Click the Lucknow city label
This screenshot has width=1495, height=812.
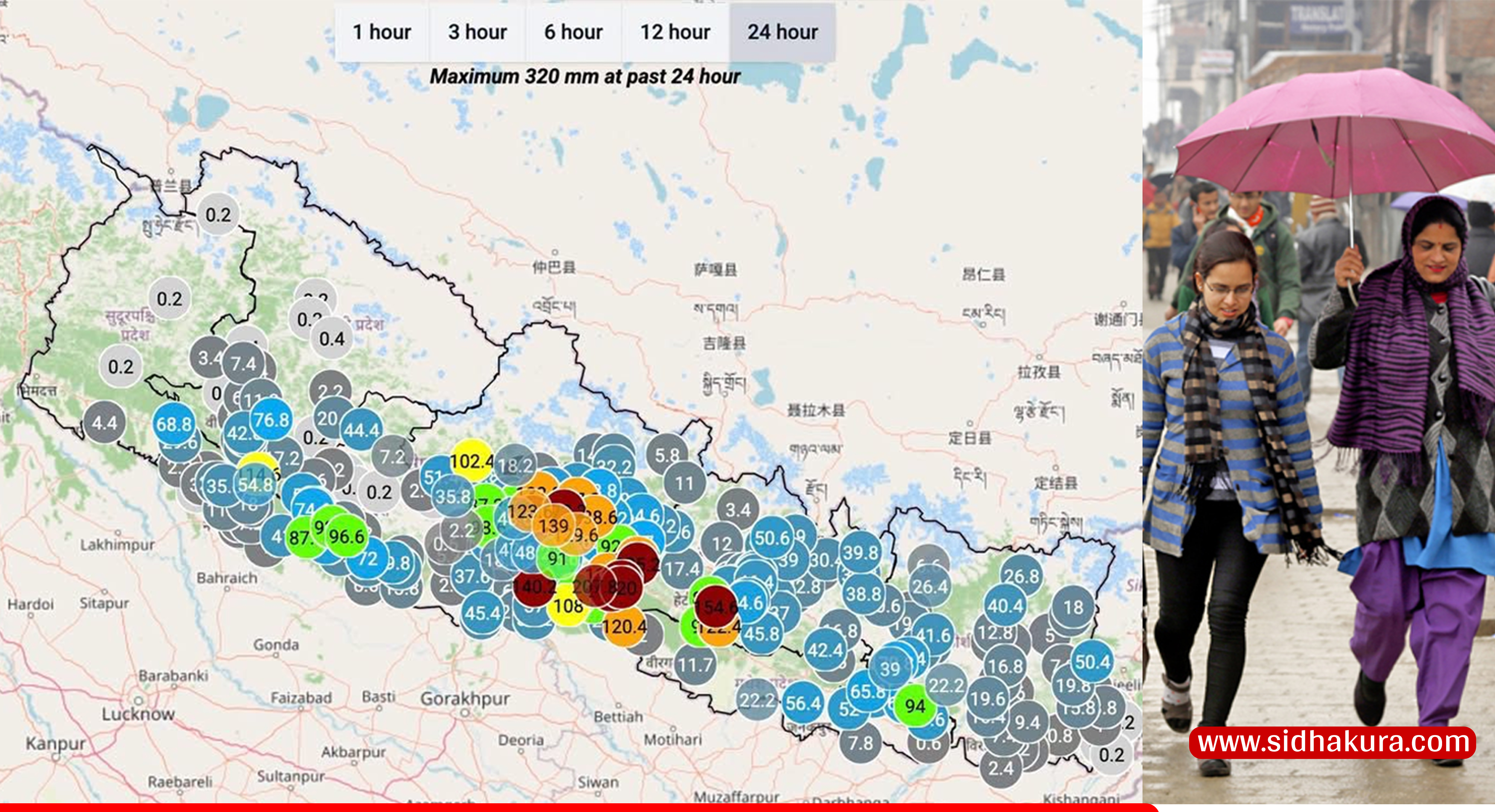138,714
